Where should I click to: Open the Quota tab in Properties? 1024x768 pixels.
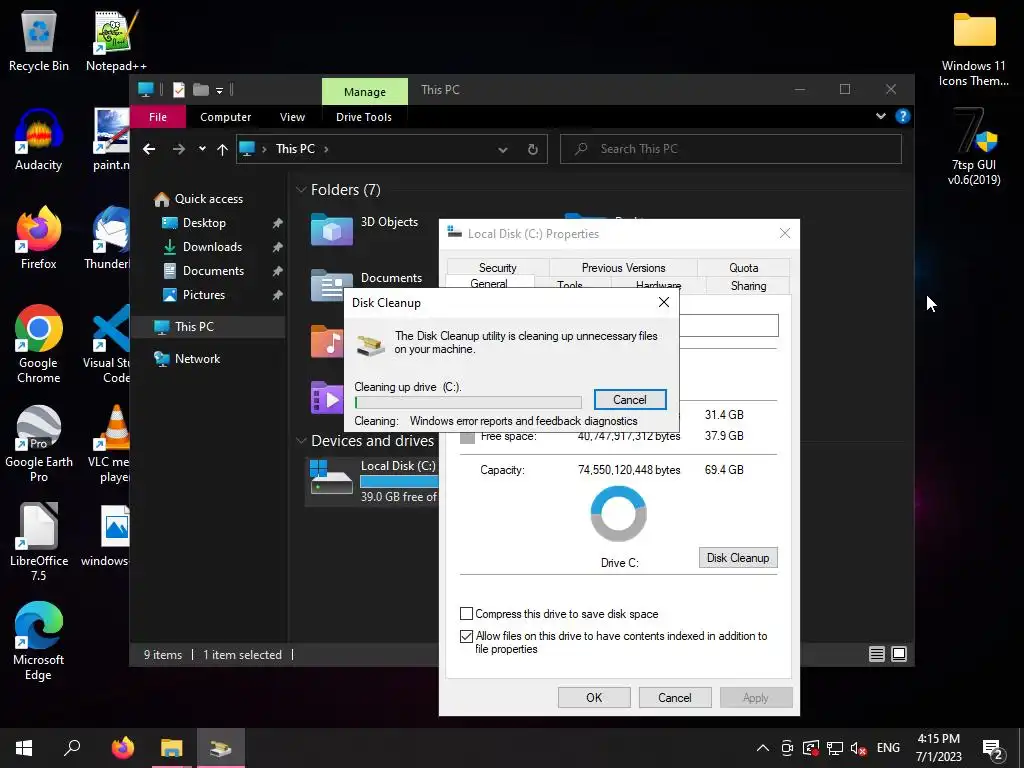(x=744, y=268)
